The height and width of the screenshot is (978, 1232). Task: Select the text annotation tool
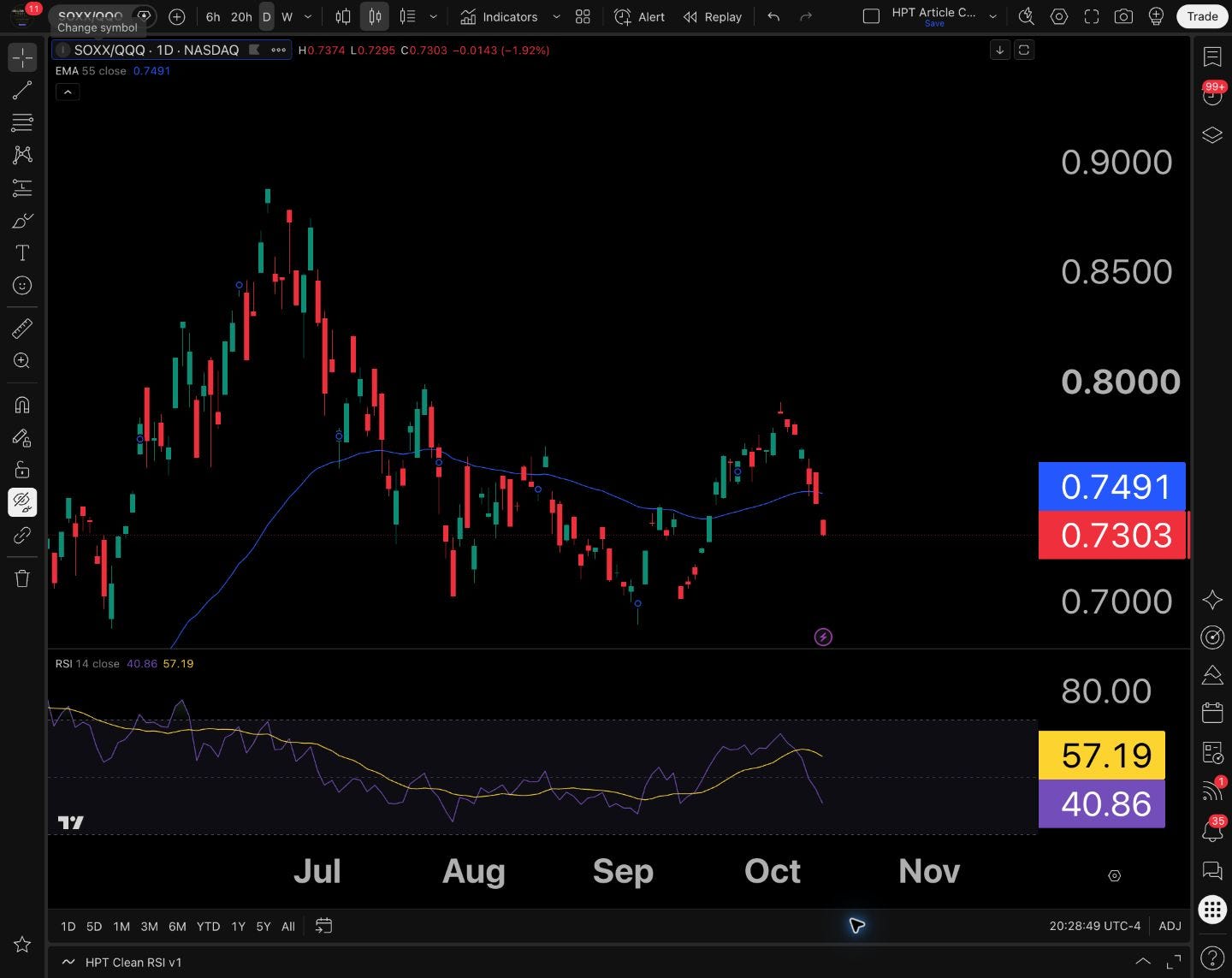tap(22, 253)
